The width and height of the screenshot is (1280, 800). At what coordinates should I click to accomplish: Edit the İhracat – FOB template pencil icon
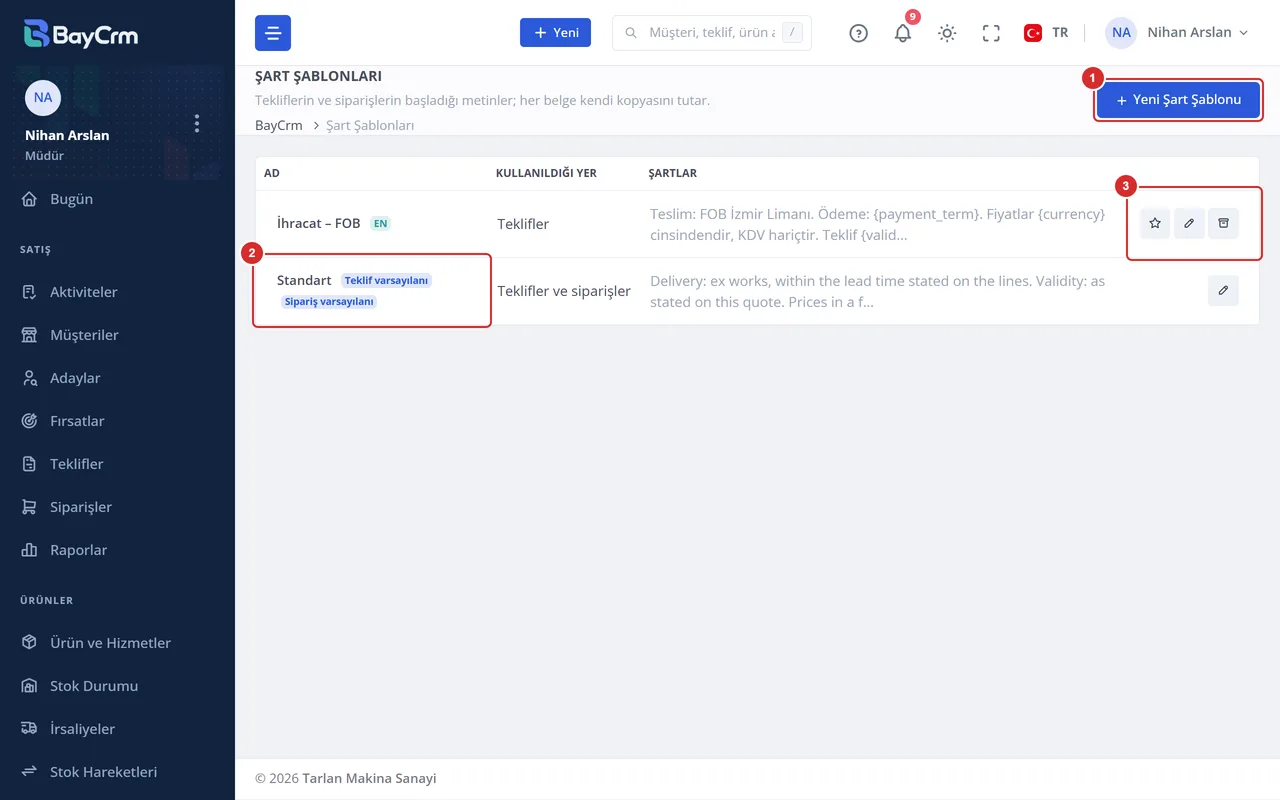tap(1189, 223)
